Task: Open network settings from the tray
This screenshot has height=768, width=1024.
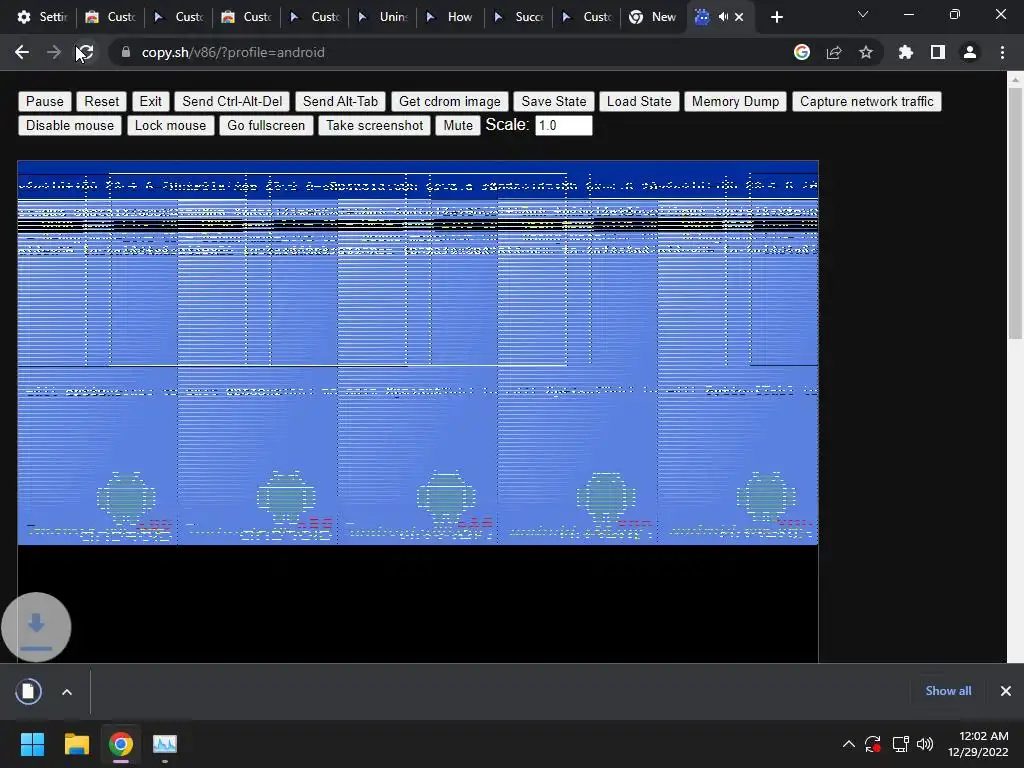Action: coord(901,744)
